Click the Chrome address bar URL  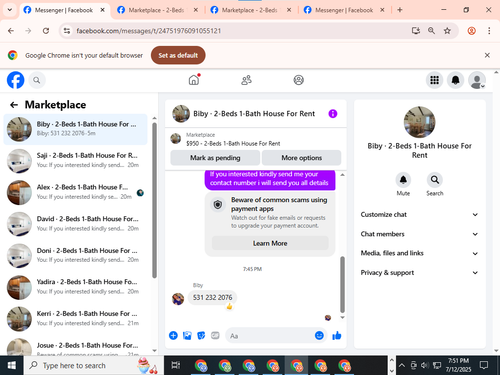click(x=149, y=31)
